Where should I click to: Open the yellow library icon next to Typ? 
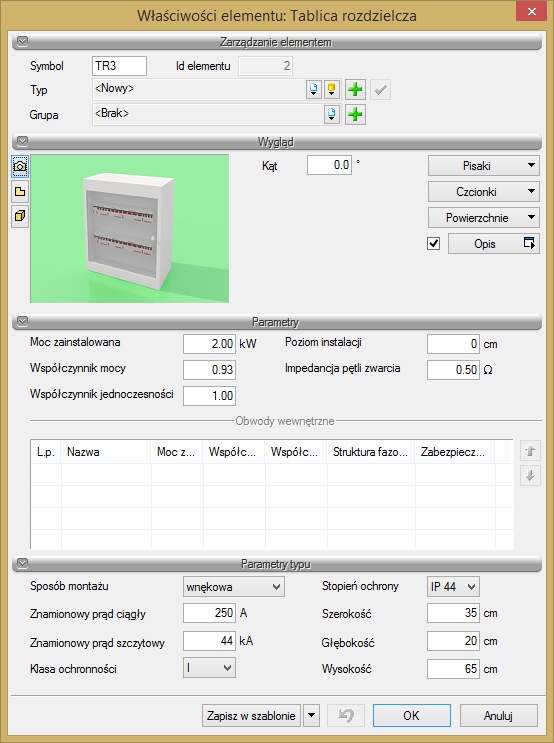[332, 90]
